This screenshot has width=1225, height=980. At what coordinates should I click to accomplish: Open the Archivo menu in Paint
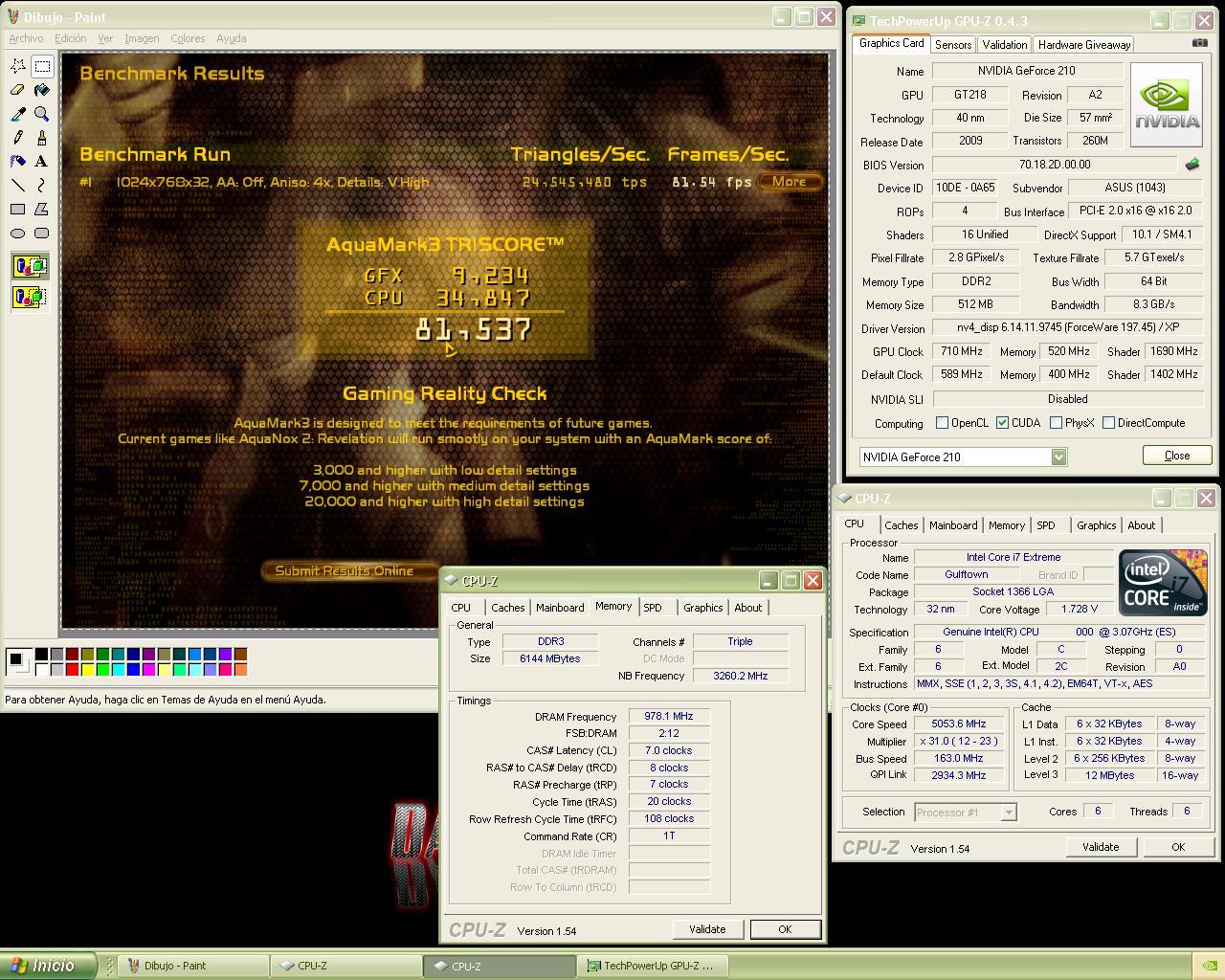pyautogui.click(x=26, y=38)
